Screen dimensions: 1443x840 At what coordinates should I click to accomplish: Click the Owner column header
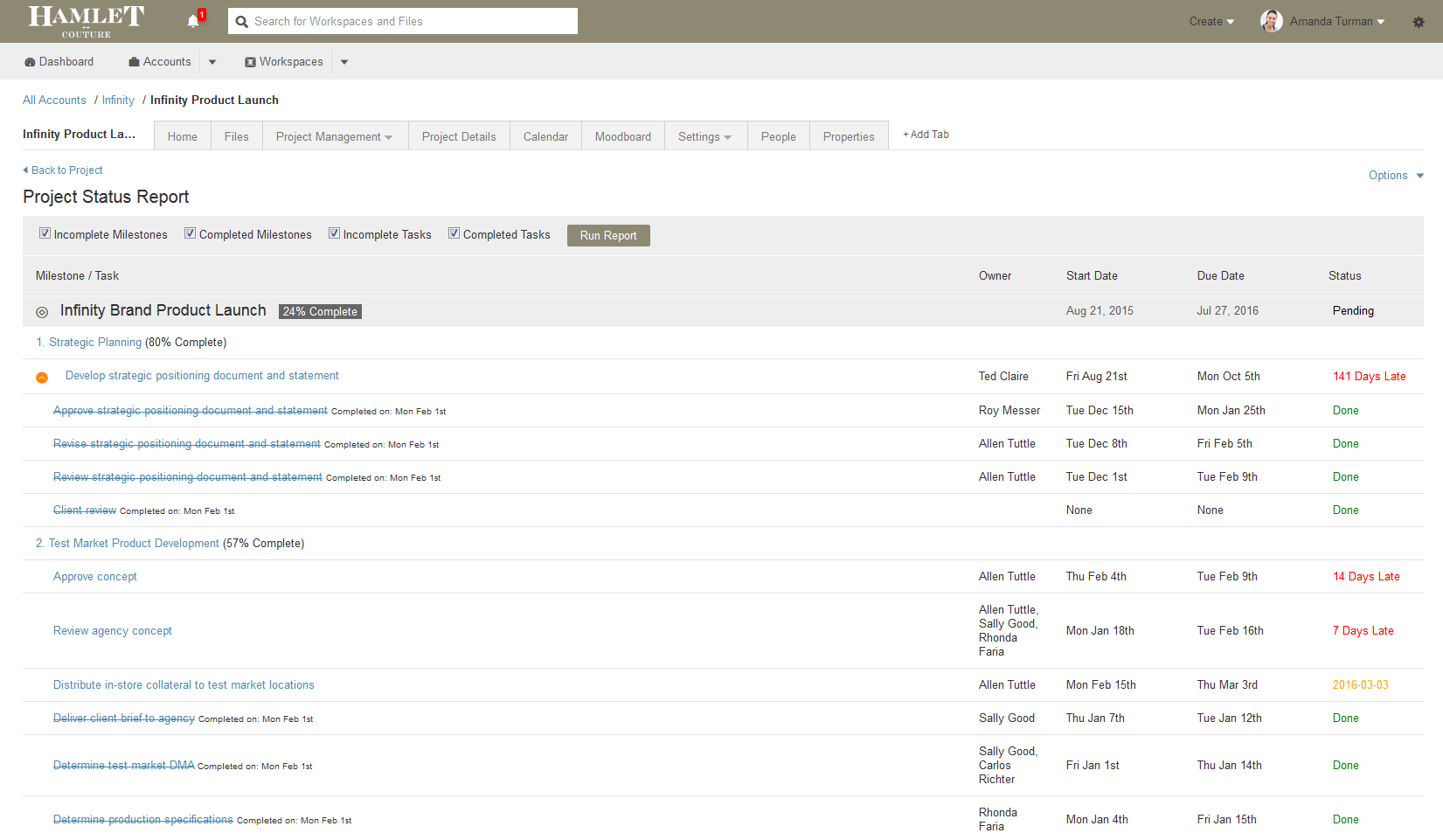[x=995, y=276]
